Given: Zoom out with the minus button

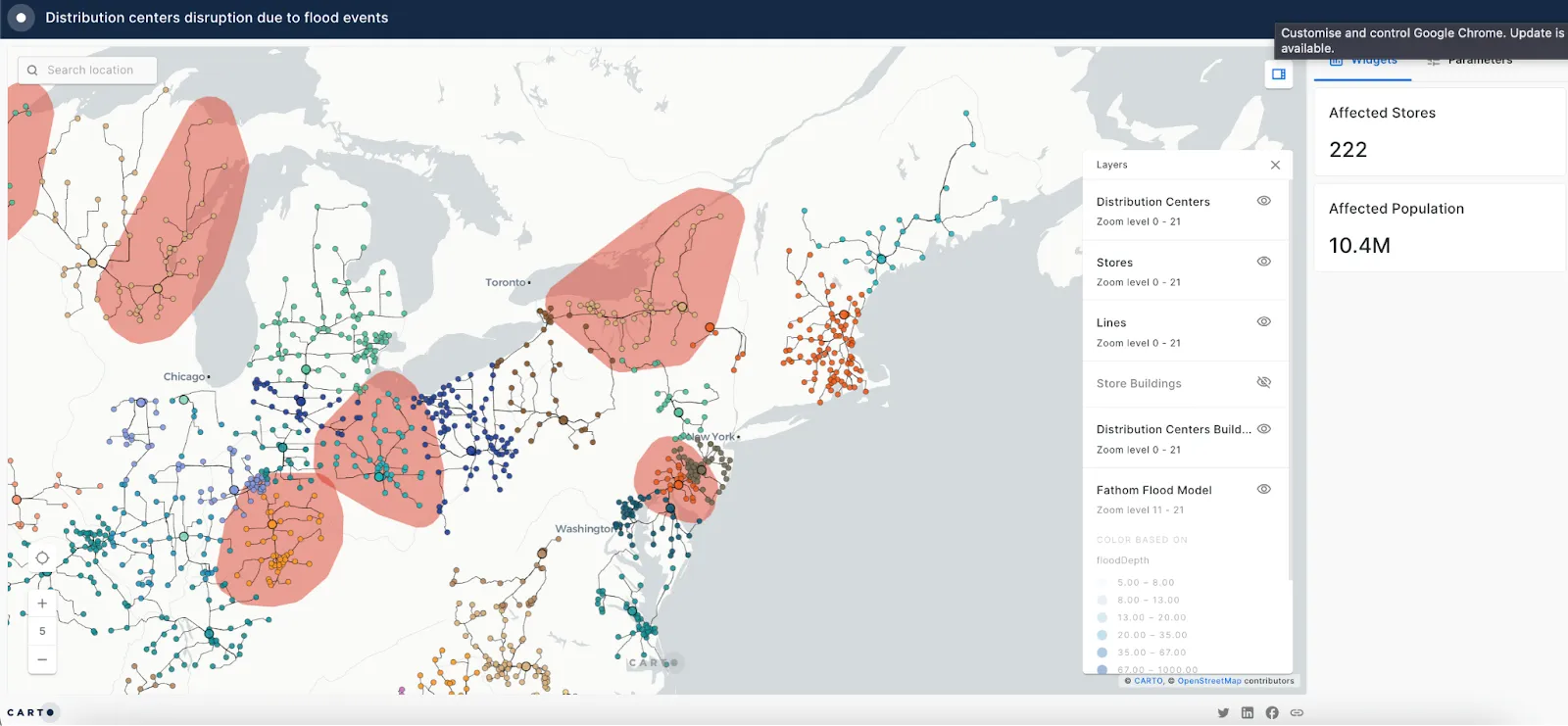Looking at the screenshot, I should pos(42,659).
